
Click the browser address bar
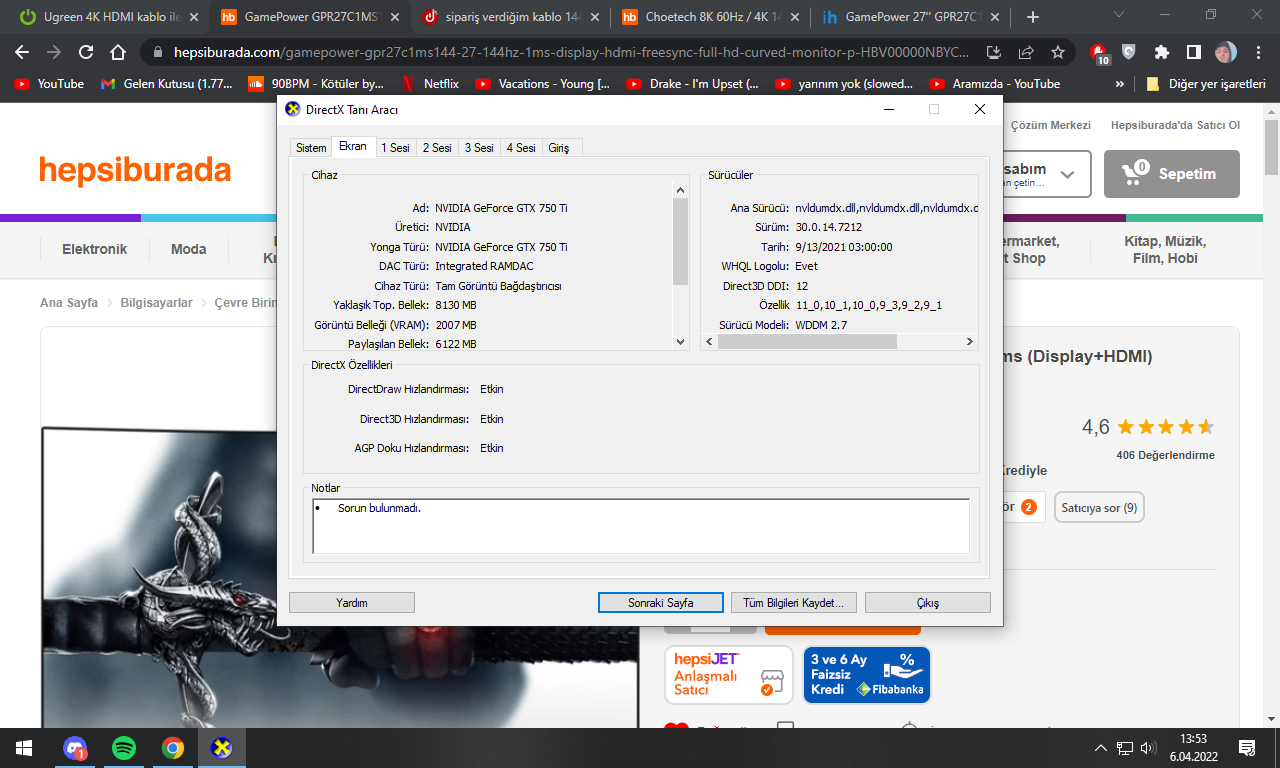pos(570,52)
